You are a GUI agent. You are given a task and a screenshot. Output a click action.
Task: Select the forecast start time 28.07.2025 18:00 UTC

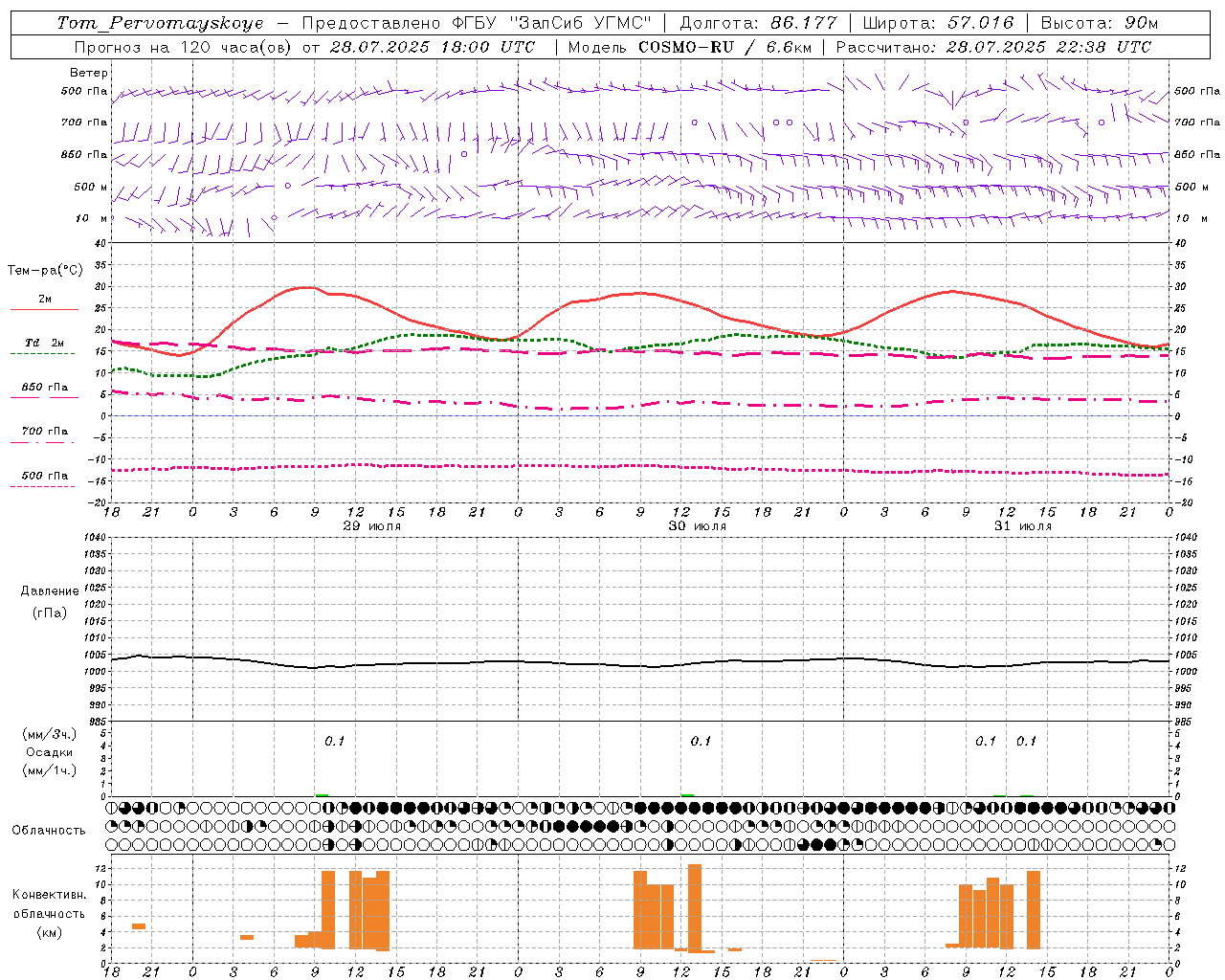pos(433,47)
